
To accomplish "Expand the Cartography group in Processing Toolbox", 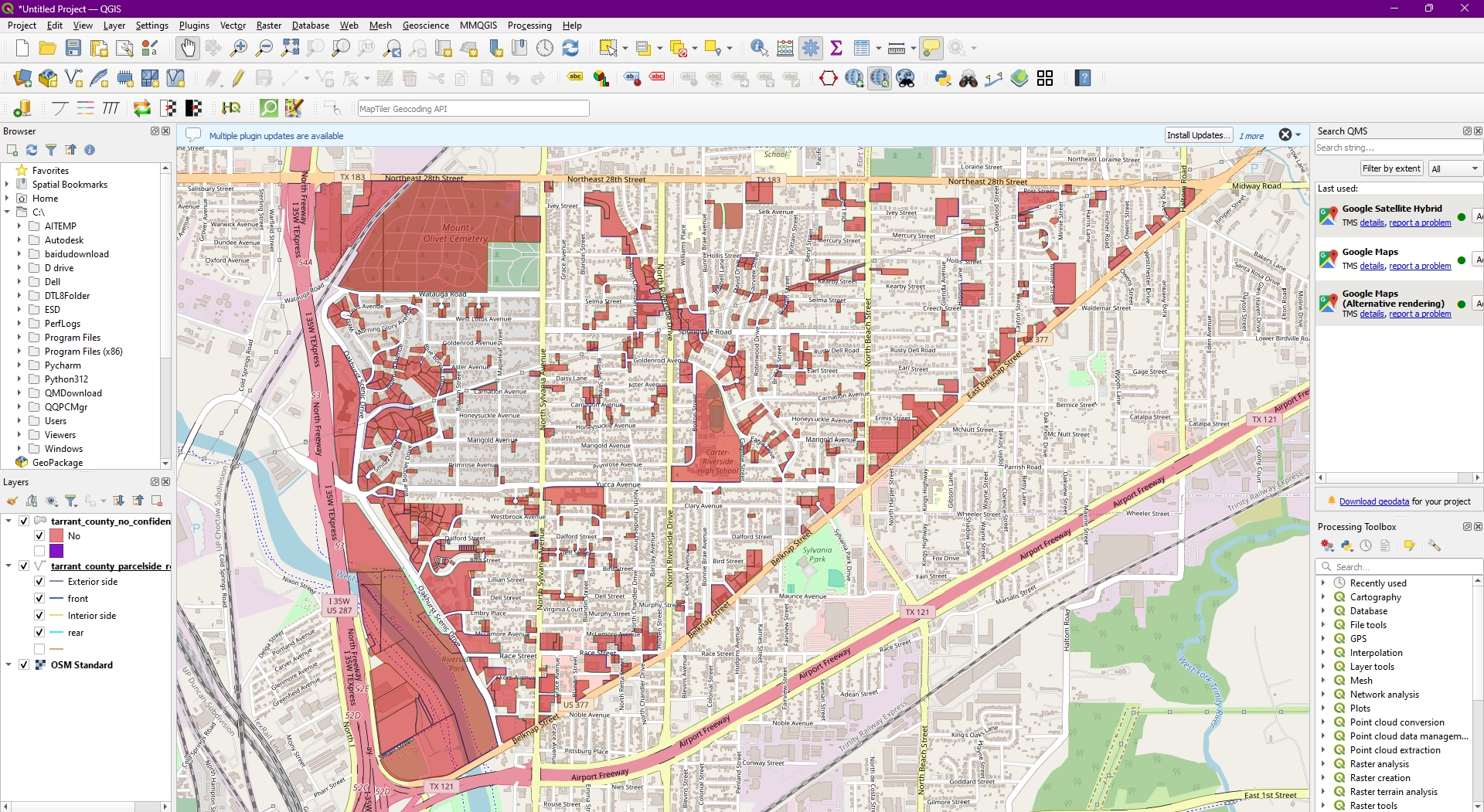I will pyautogui.click(x=1323, y=597).
